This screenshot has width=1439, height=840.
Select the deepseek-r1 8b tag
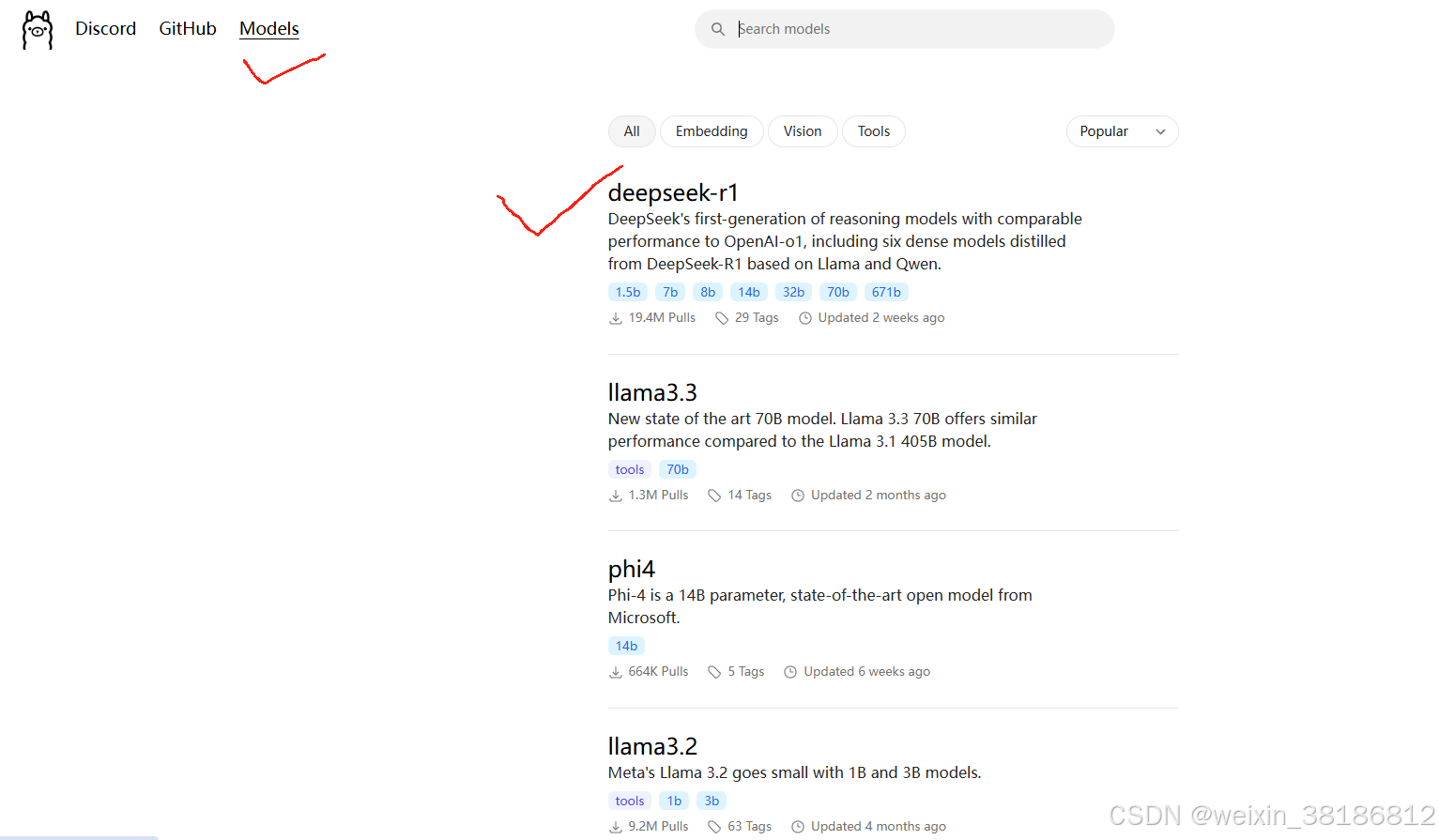click(708, 292)
